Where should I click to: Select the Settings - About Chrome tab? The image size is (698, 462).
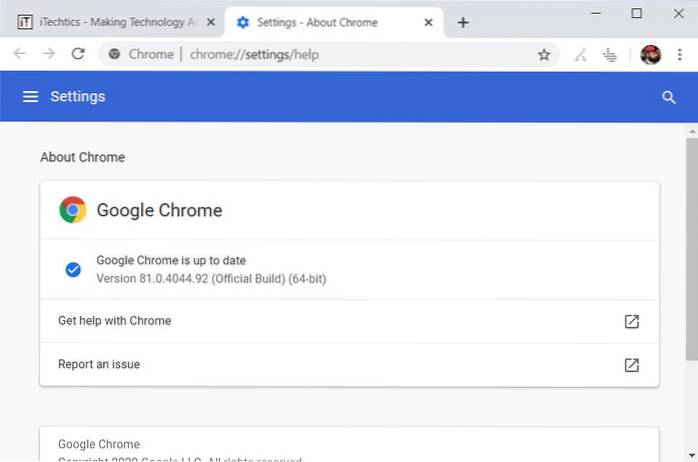coord(335,22)
